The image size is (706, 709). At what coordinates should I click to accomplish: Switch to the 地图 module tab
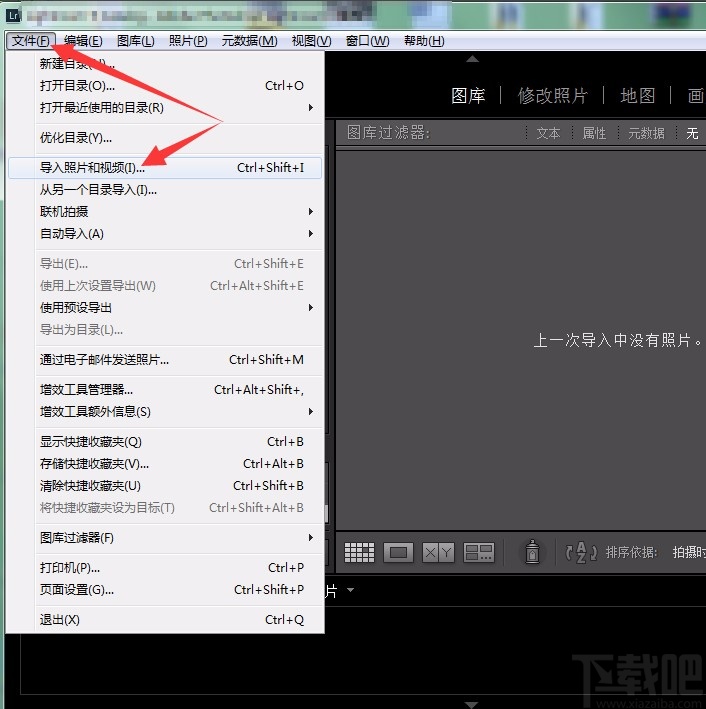638,95
